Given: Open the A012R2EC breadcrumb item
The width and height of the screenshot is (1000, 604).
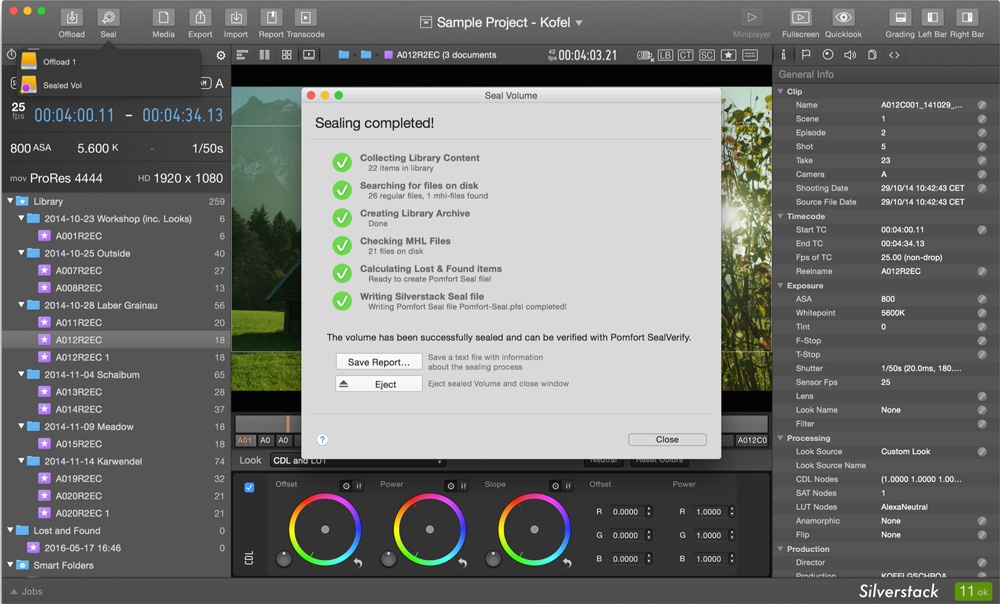Looking at the screenshot, I should pyautogui.click(x=440, y=55).
